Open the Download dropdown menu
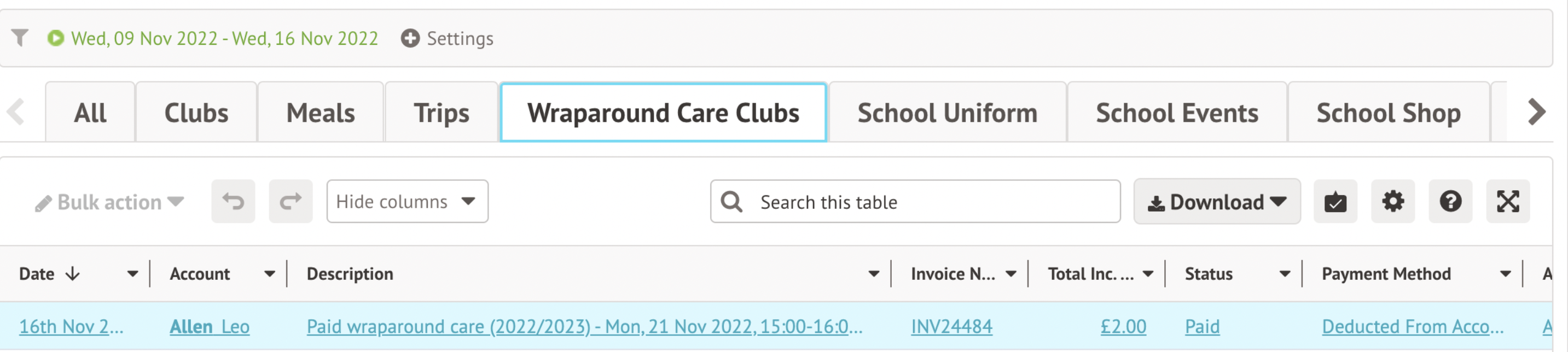 point(1217,201)
